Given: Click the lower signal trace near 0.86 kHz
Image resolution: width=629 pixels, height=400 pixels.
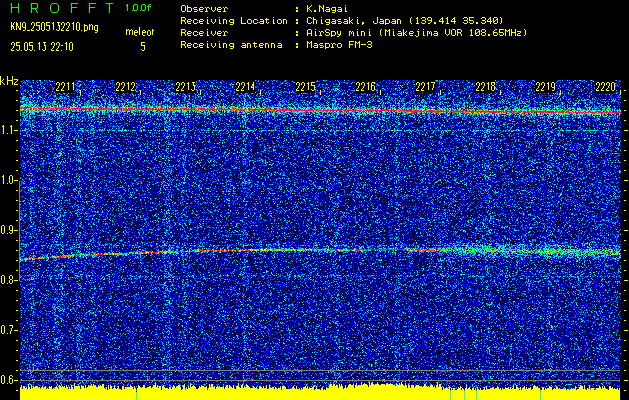Looking at the screenshot, I should 320,252.
